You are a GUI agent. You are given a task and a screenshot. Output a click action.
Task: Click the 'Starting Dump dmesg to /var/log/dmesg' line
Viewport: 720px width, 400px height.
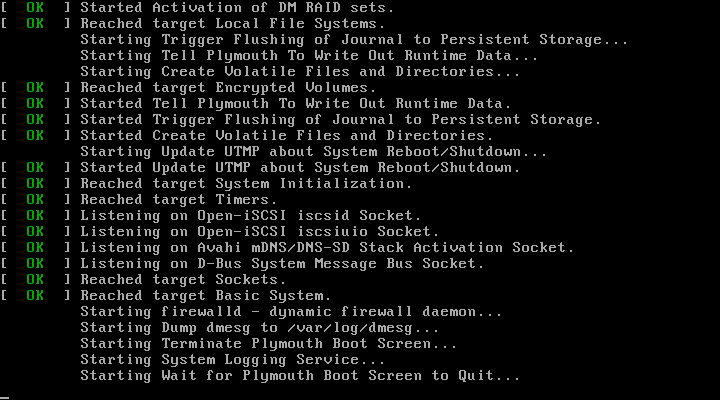click(x=260, y=328)
